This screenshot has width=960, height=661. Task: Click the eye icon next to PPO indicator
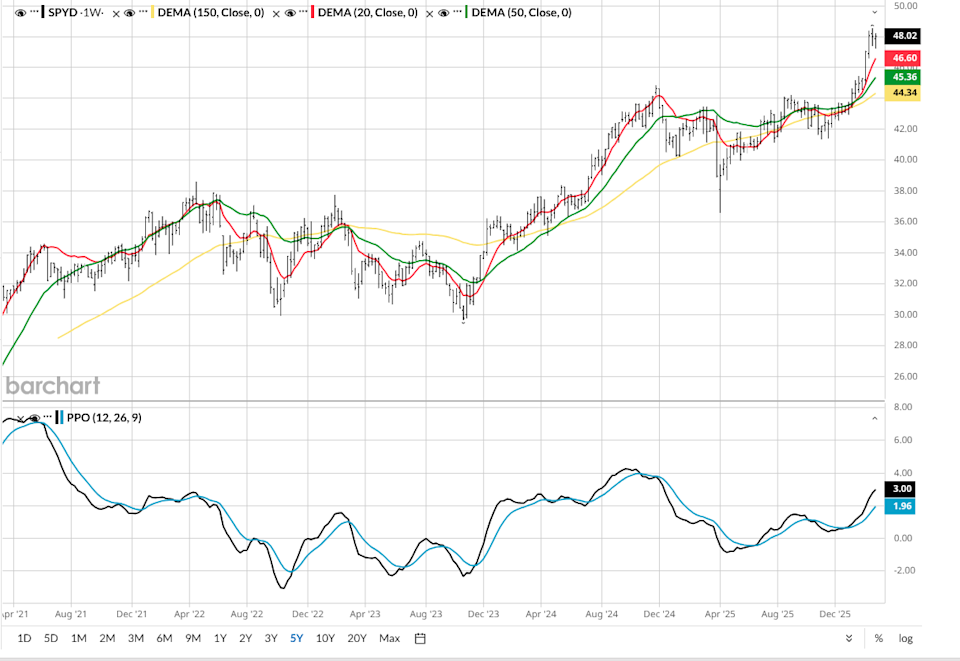click(x=34, y=418)
